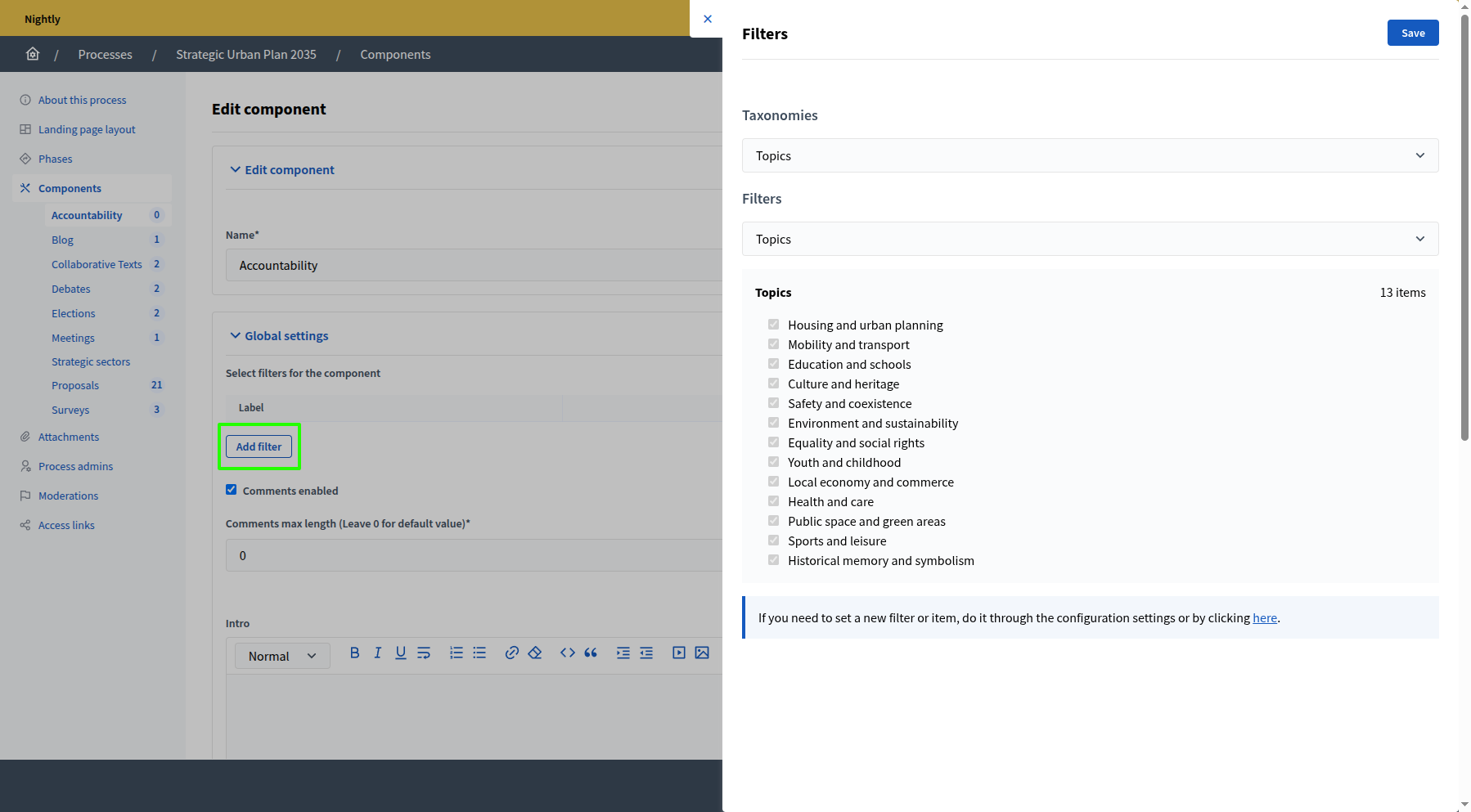Screen dimensions: 1471x812
Task: Click the Add filter button
Action: [x=259, y=446]
